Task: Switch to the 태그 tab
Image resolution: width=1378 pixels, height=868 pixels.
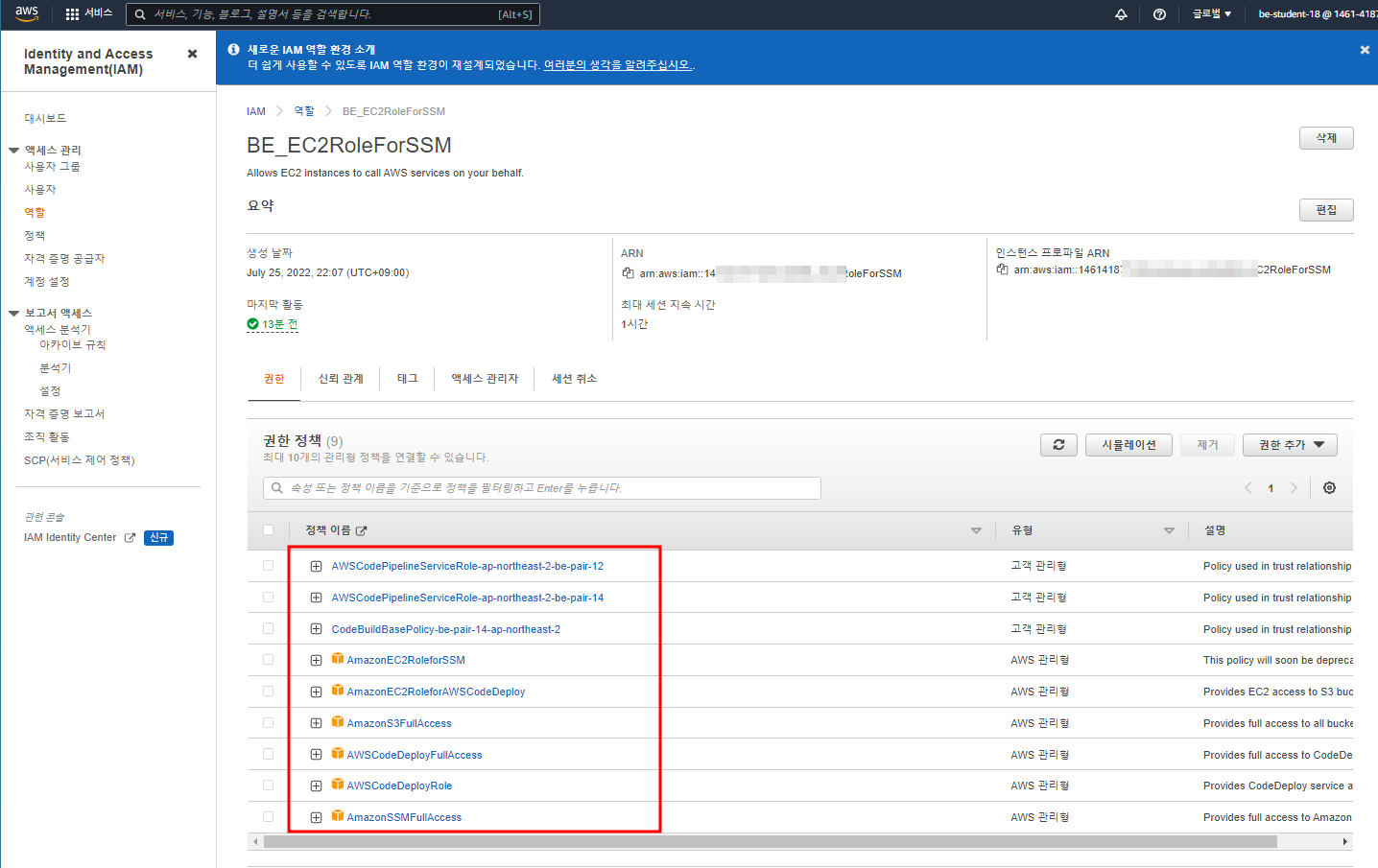Action: [408, 379]
